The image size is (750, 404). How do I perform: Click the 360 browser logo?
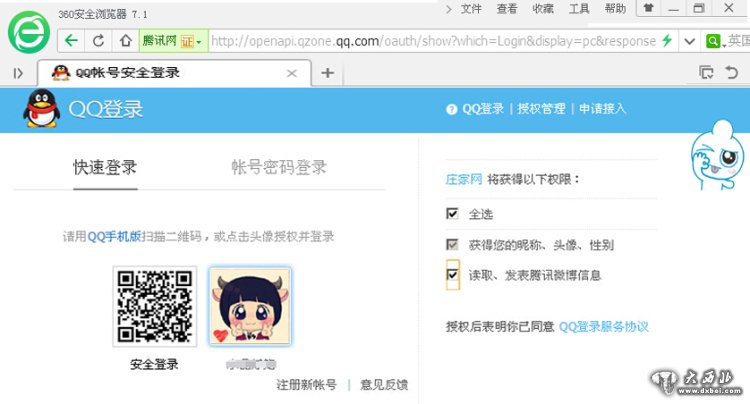coord(28,31)
